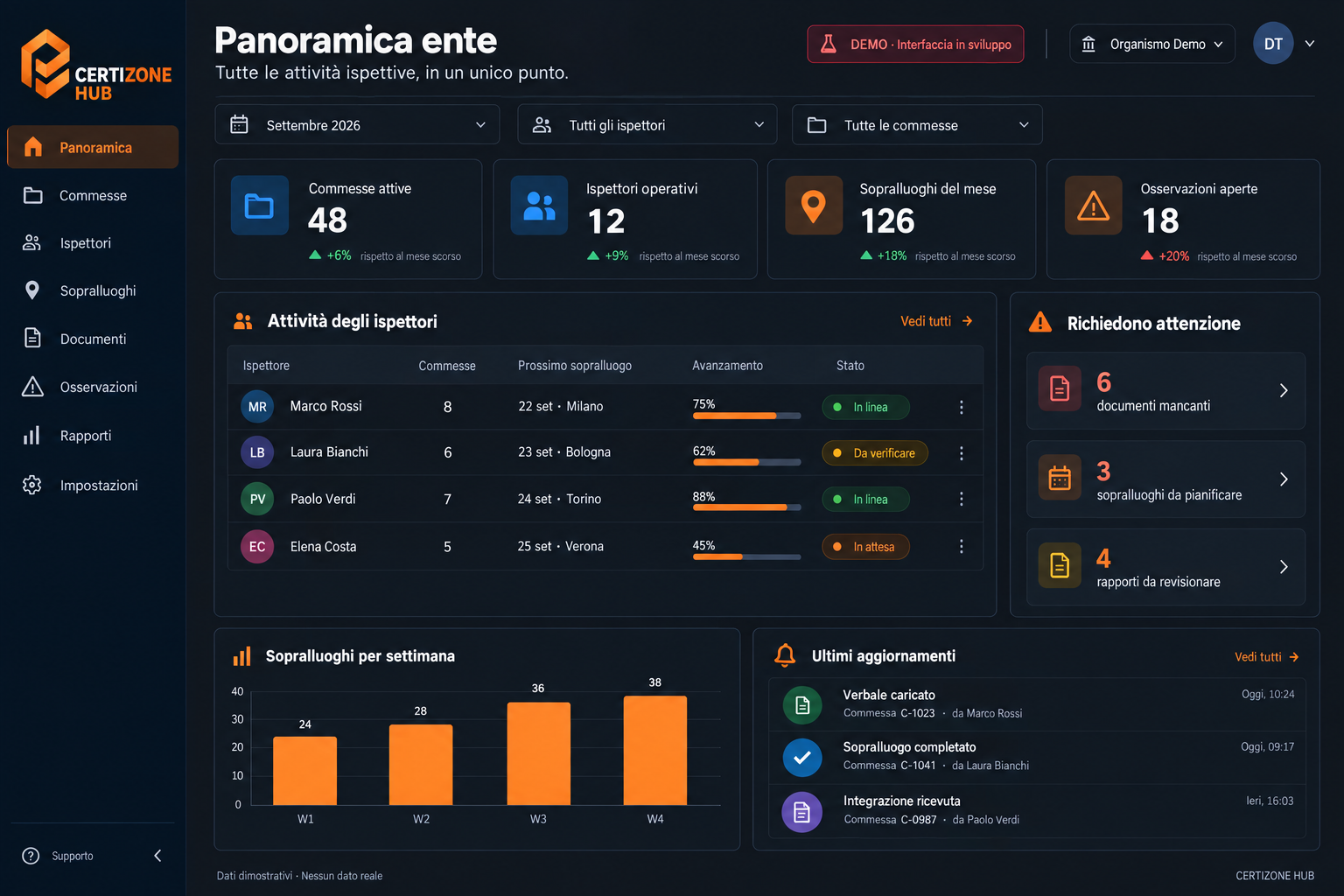The image size is (1344, 896).
Task: Open the Tutte le commesse dropdown
Action: click(x=917, y=124)
